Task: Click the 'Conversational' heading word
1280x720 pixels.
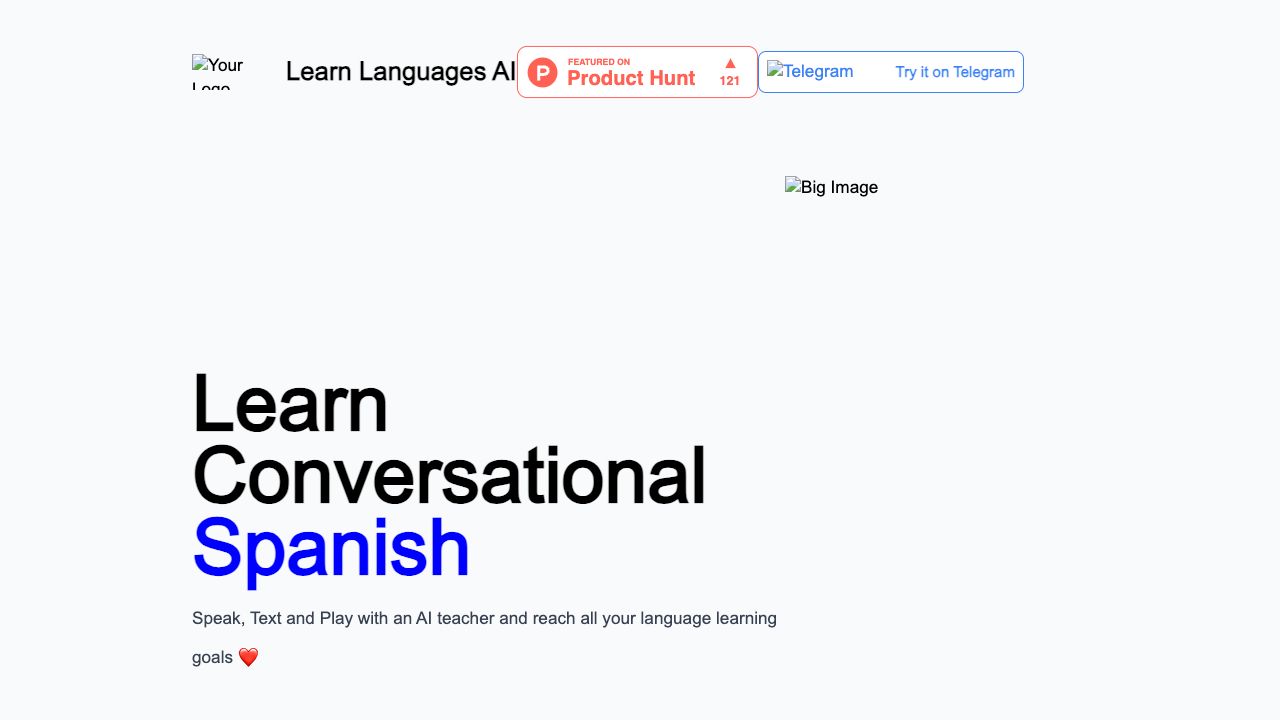Action: 448,476
